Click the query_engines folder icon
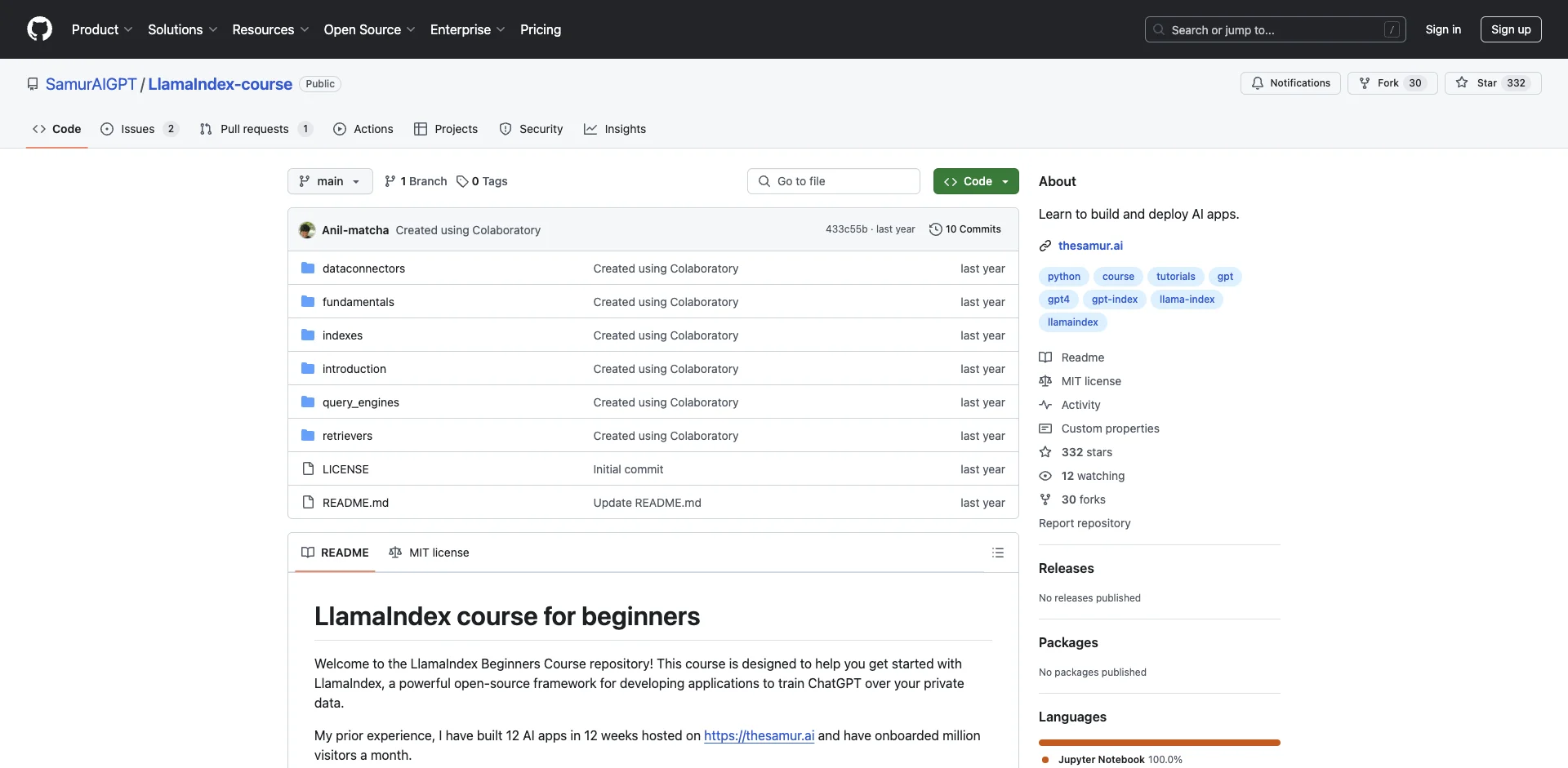This screenshot has width=1568, height=768. click(x=308, y=402)
